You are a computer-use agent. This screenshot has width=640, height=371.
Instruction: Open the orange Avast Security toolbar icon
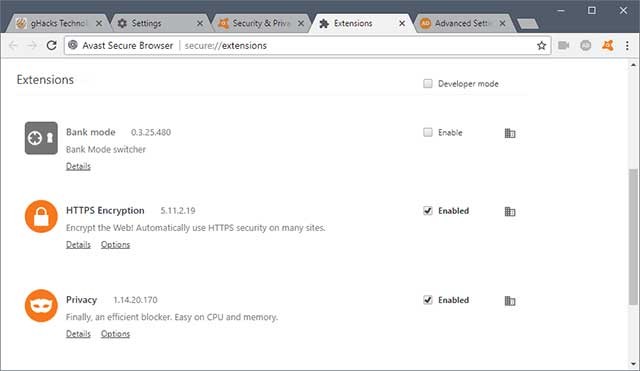click(x=608, y=45)
